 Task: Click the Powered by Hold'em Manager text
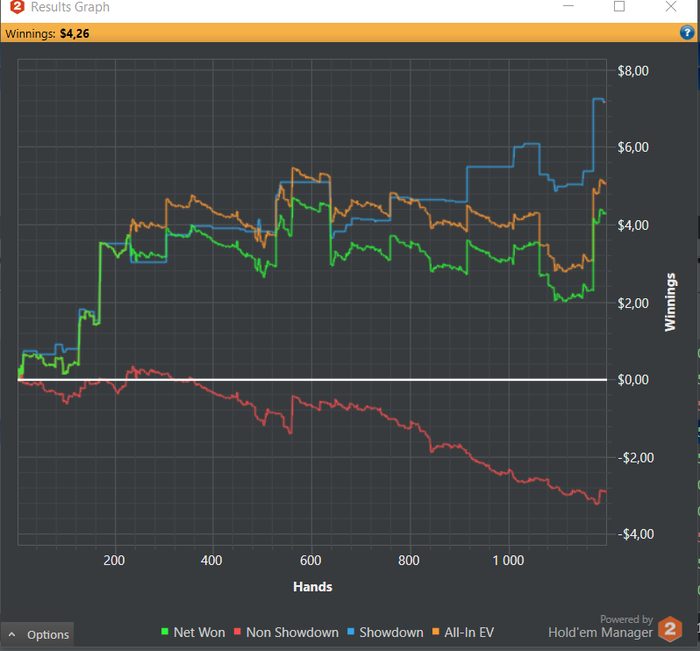pyautogui.click(x=600, y=626)
